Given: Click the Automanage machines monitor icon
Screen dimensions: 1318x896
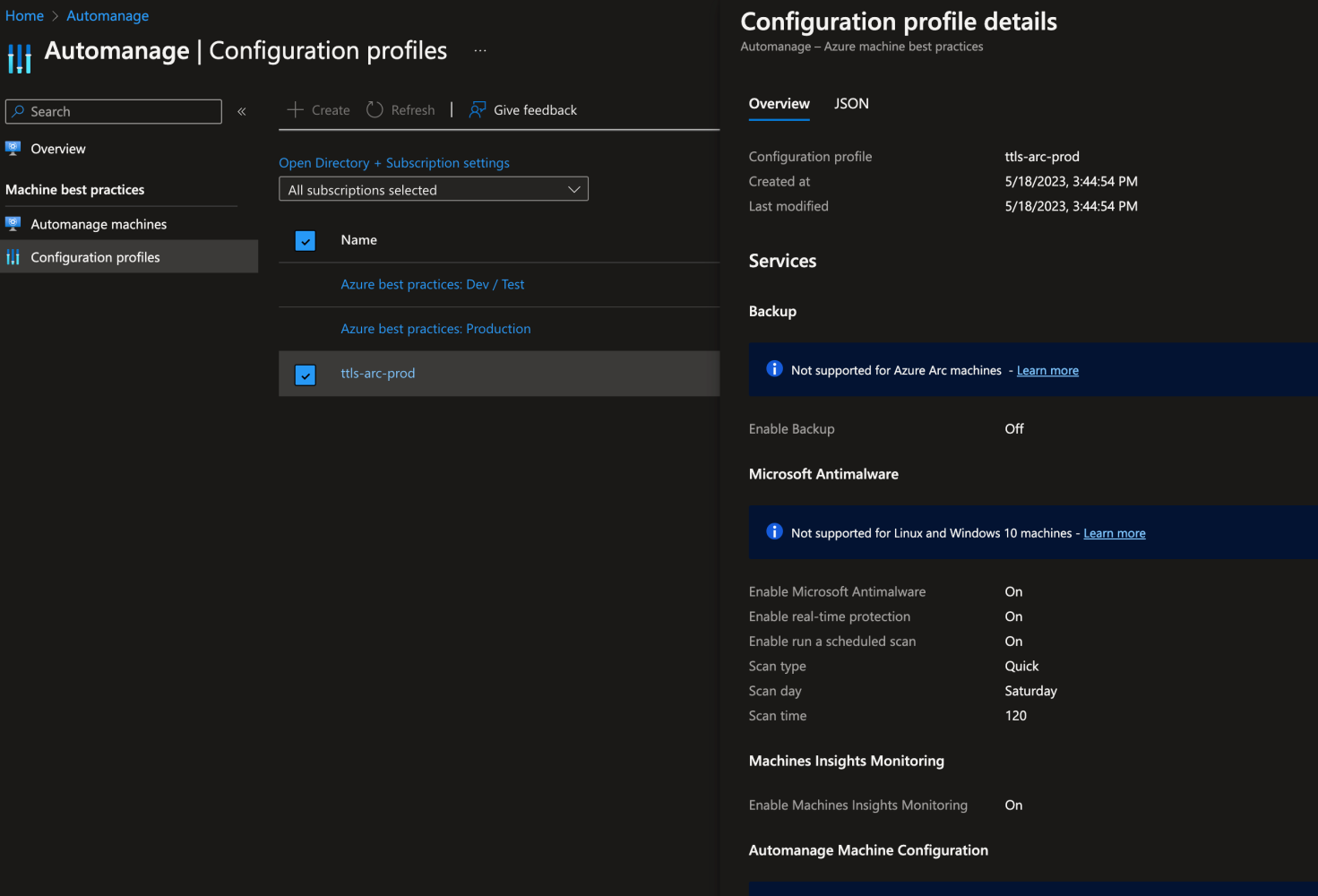Looking at the screenshot, I should coord(13,223).
